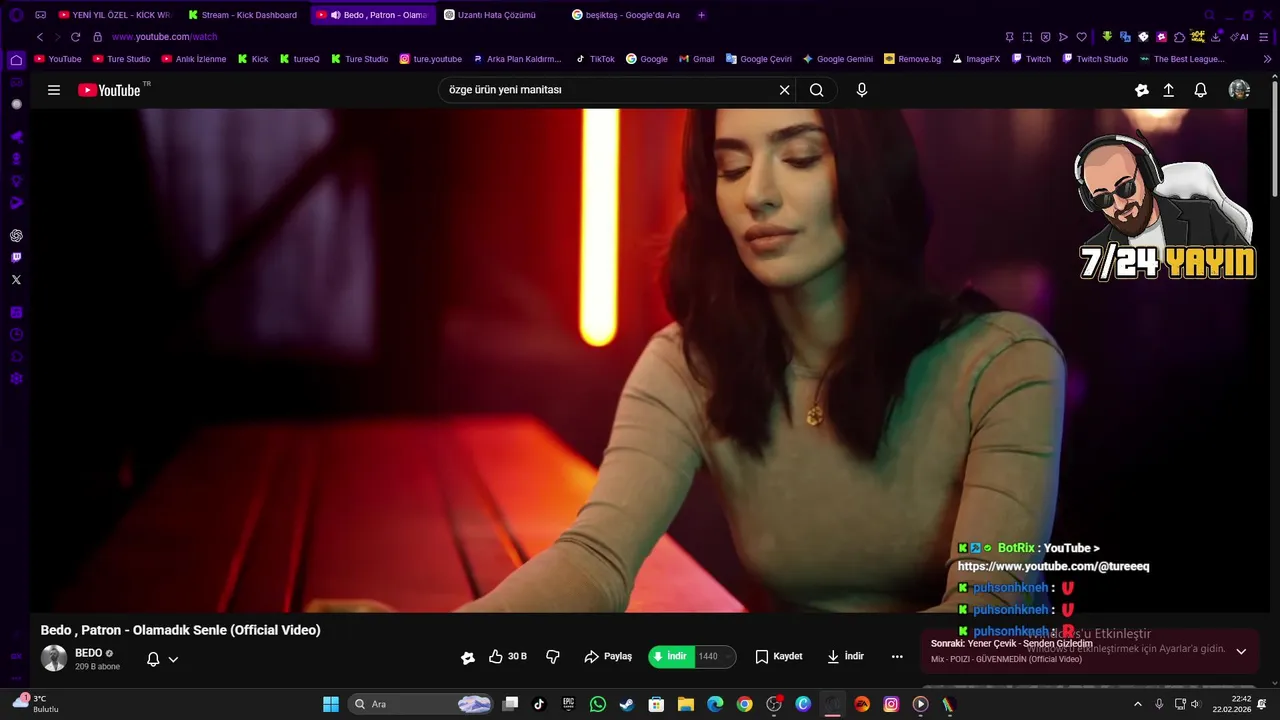Expand the subscription options chevron
Viewport: 1280px width, 720px height.
173,659
